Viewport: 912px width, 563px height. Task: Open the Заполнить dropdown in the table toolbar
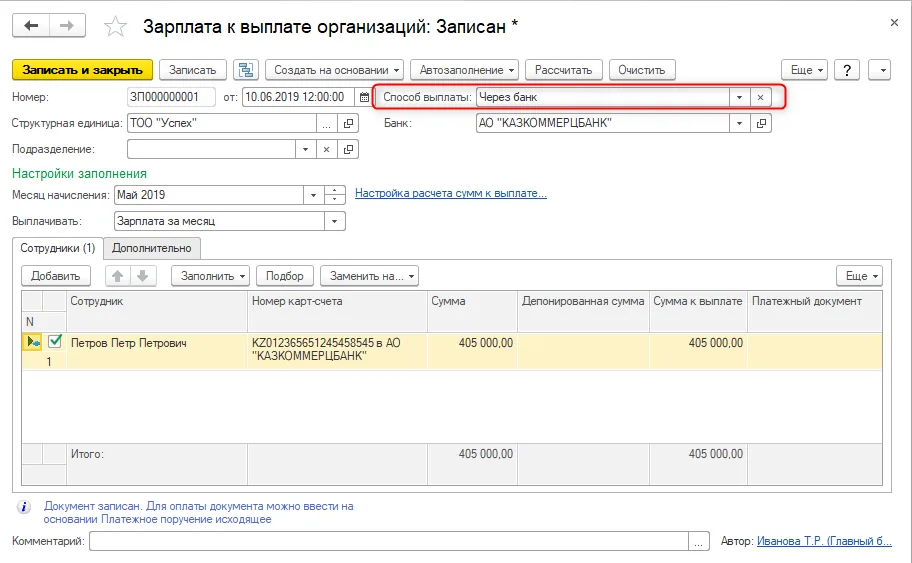[211, 276]
